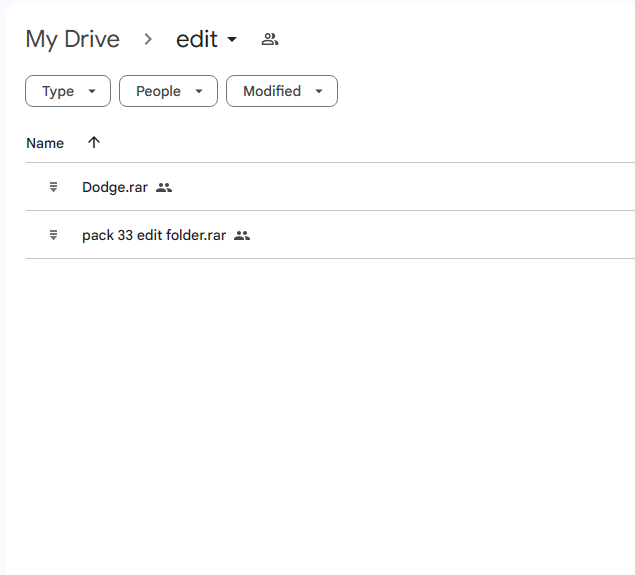The image size is (635, 575).
Task: Sort by the Name column header
Action: point(45,143)
